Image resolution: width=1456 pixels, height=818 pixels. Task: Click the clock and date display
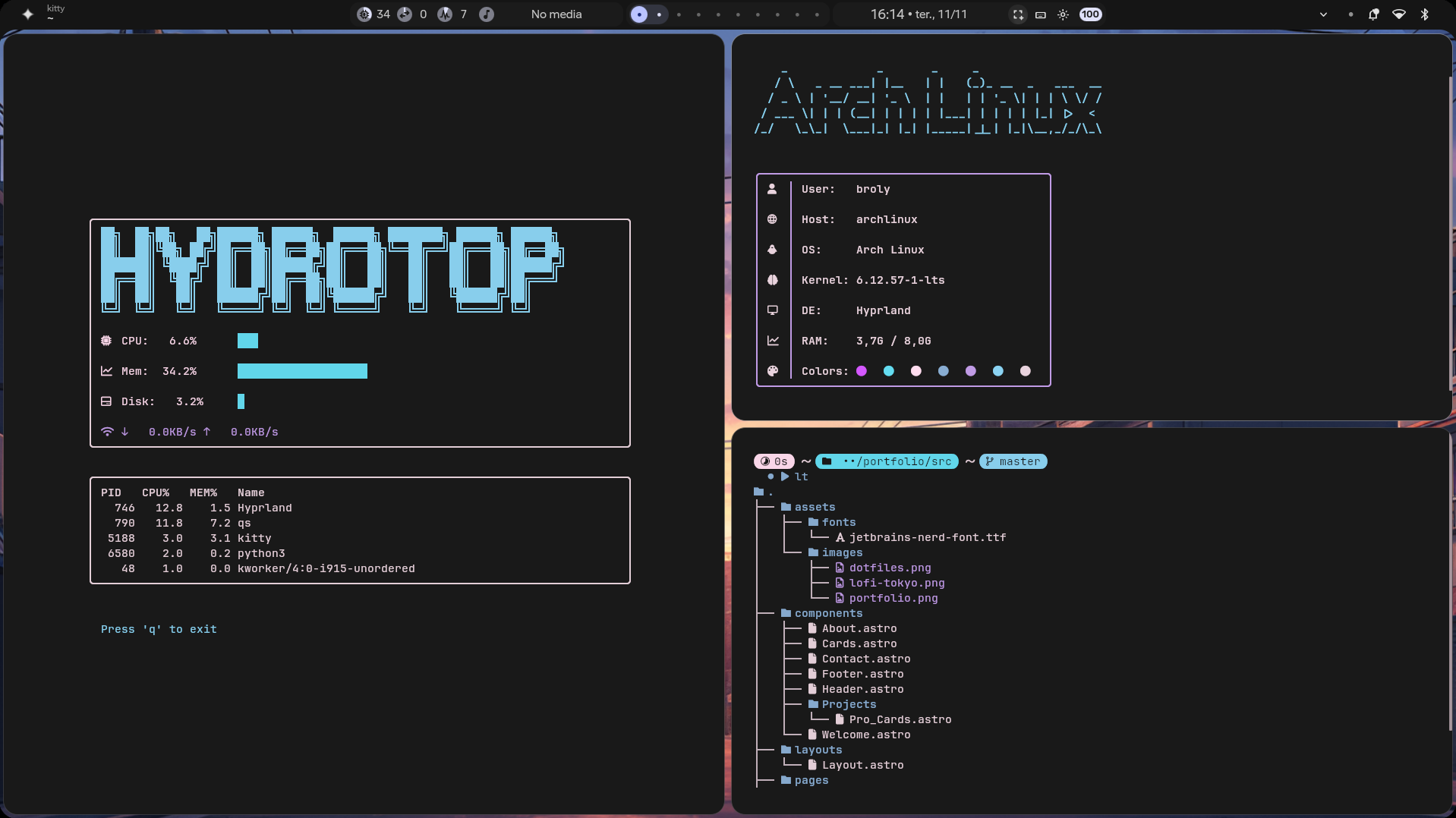tap(919, 14)
